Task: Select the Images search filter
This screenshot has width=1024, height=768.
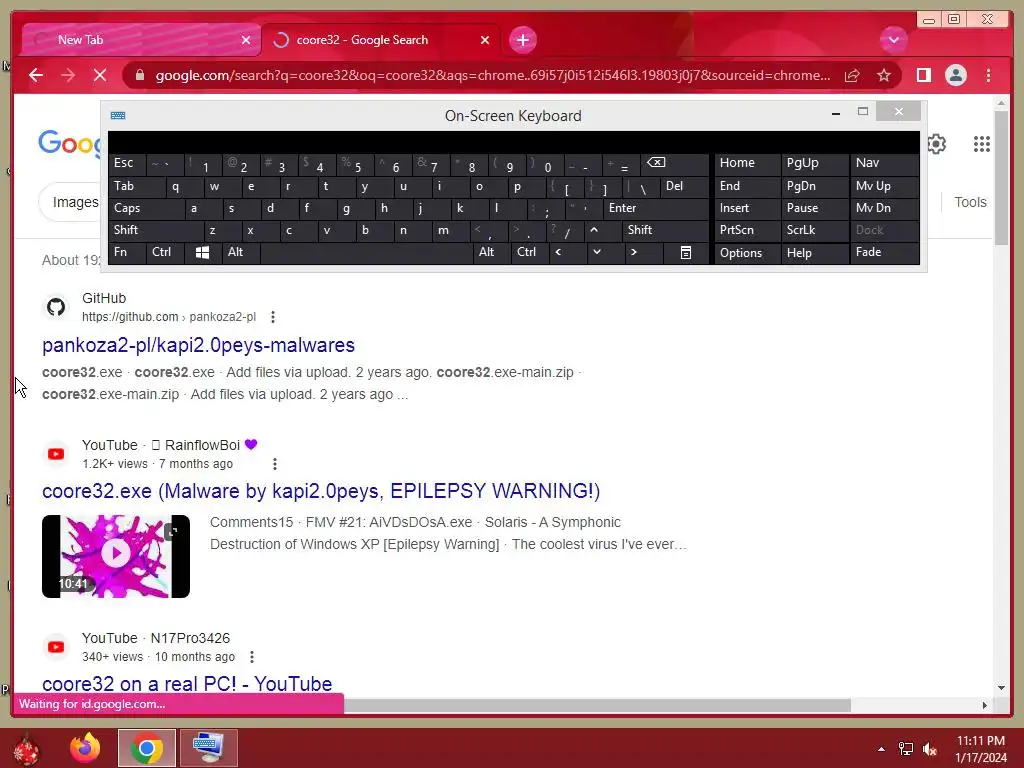Action: tap(75, 202)
